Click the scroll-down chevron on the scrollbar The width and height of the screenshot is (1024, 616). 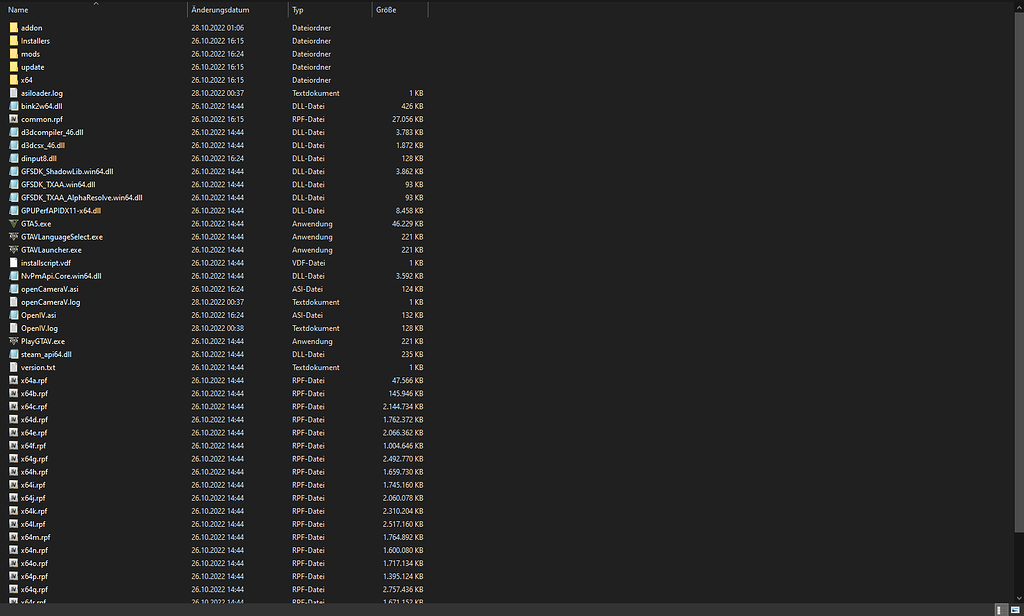1017,598
